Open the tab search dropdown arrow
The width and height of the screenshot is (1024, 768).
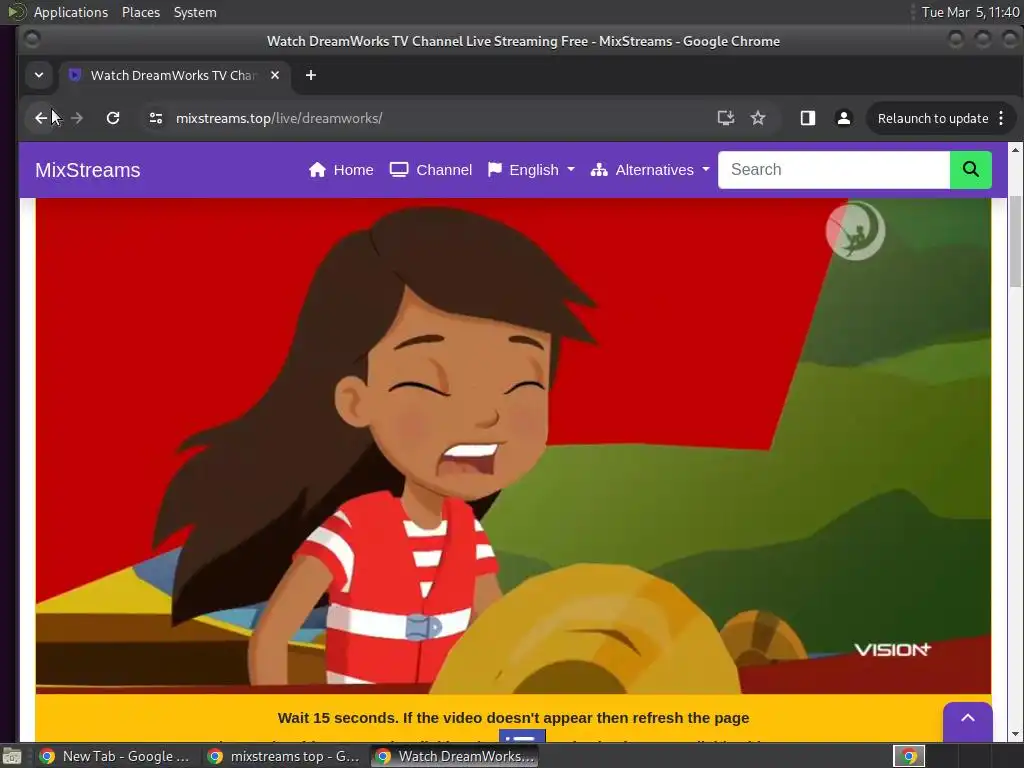(39, 75)
